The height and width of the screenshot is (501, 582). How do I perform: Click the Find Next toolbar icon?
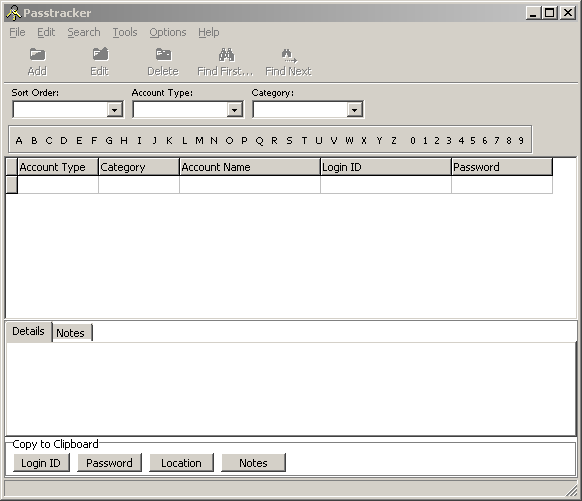click(289, 56)
